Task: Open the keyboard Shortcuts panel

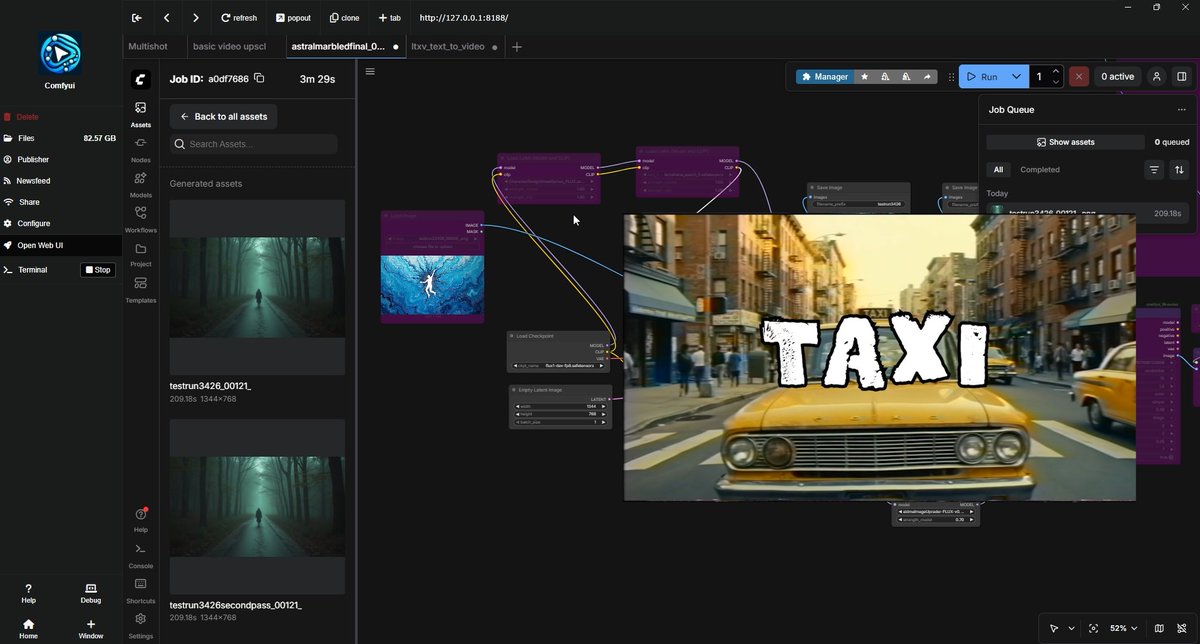Action: point(141,590)
